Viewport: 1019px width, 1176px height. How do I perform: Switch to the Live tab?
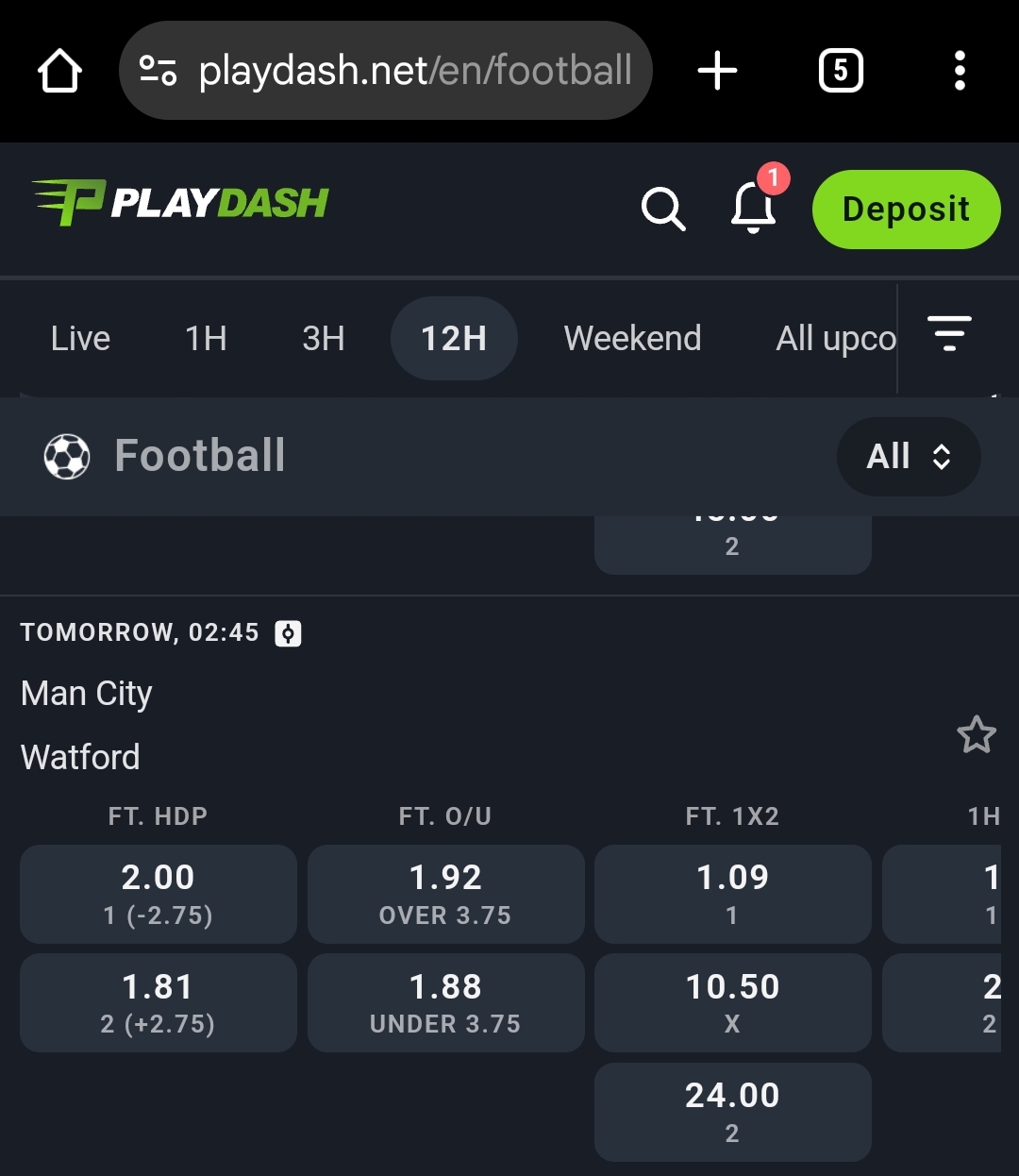pos(80,339)
